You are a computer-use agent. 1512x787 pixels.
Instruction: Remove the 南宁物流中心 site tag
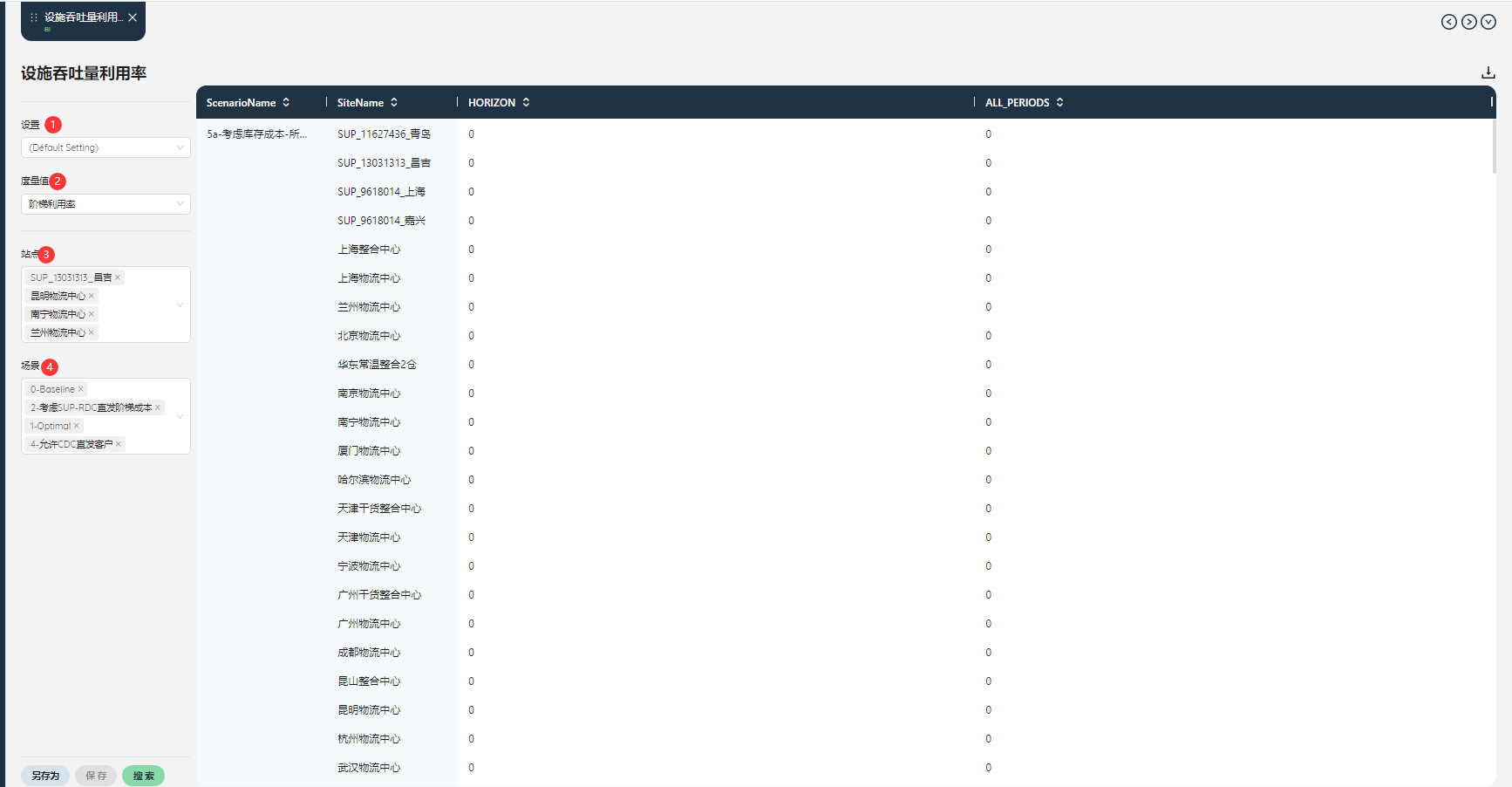click(x=92, y=314)
